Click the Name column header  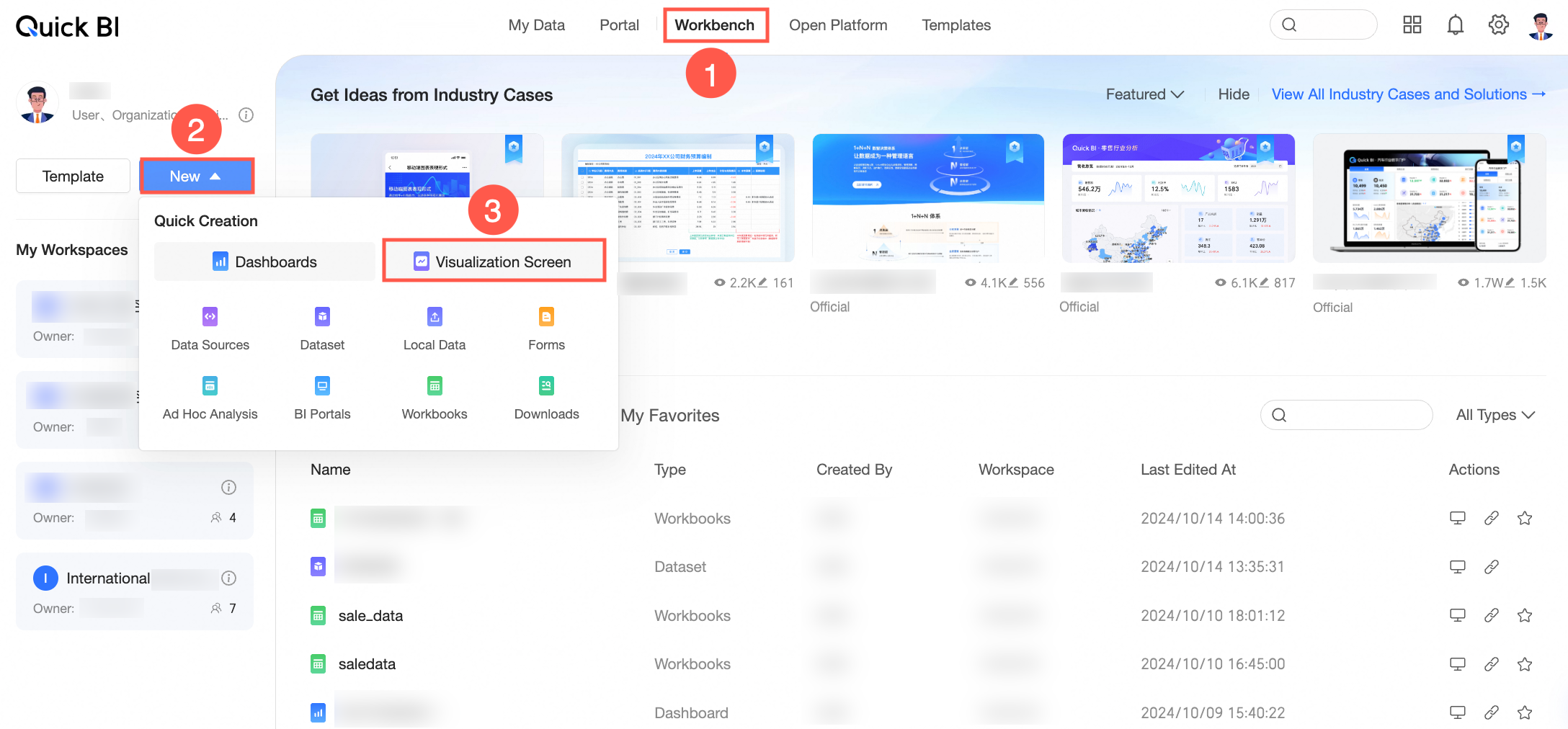tap(330, 470)
